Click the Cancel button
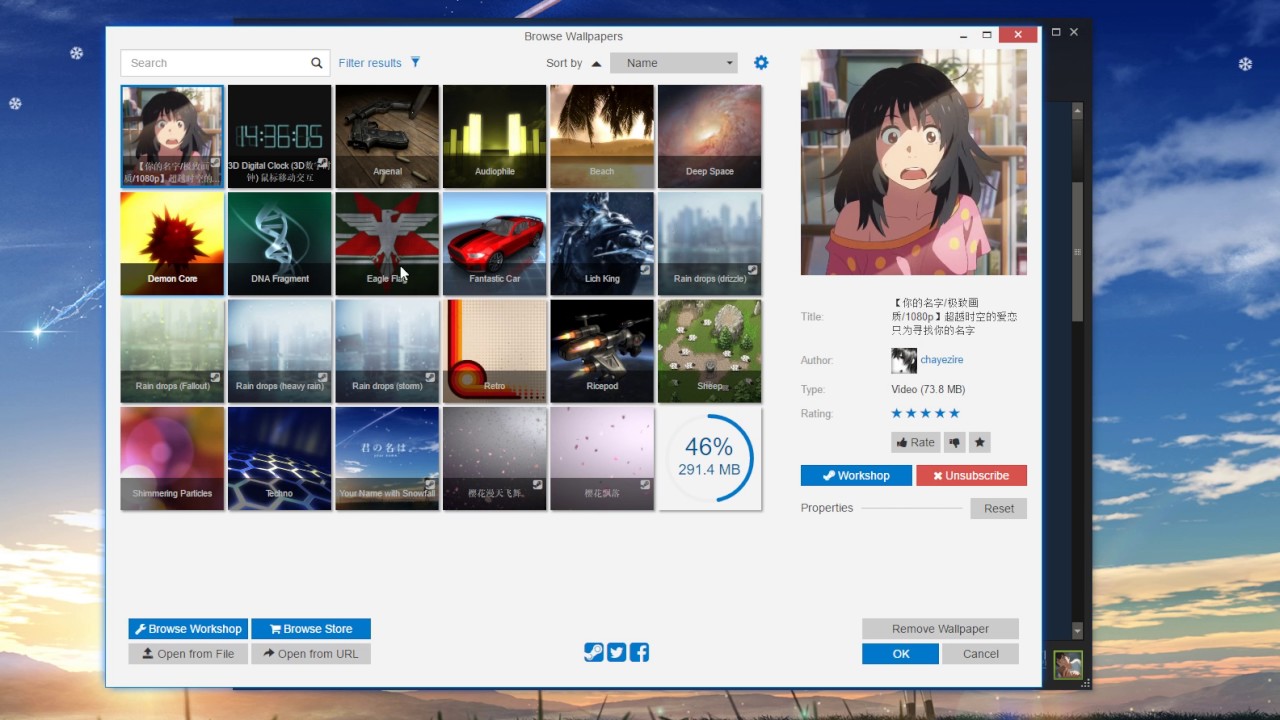The height and width of the screenshot is (720, 1280). click(980, 654)
